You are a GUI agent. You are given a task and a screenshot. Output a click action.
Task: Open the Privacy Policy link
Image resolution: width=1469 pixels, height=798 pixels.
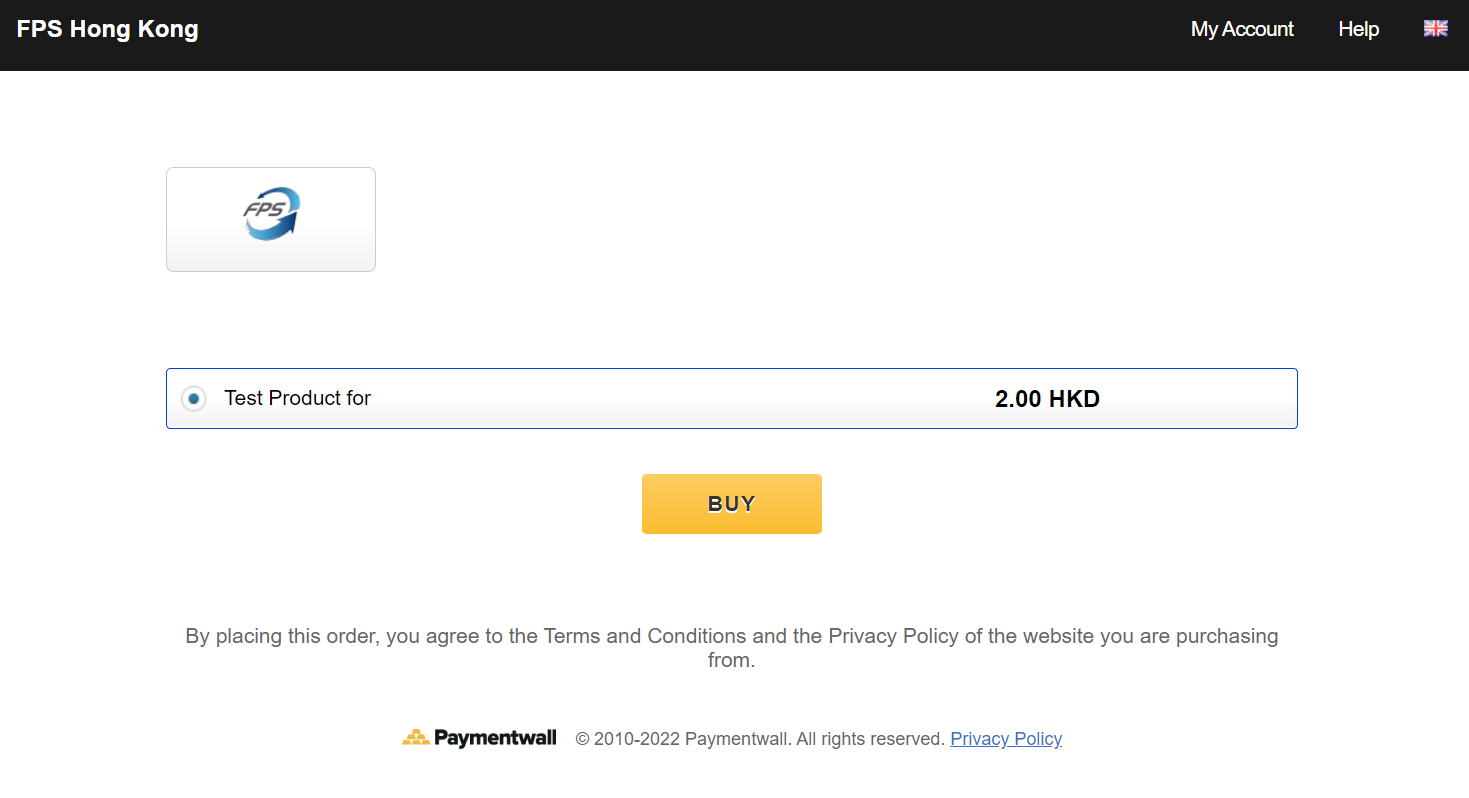click(x=1005, y=738)
